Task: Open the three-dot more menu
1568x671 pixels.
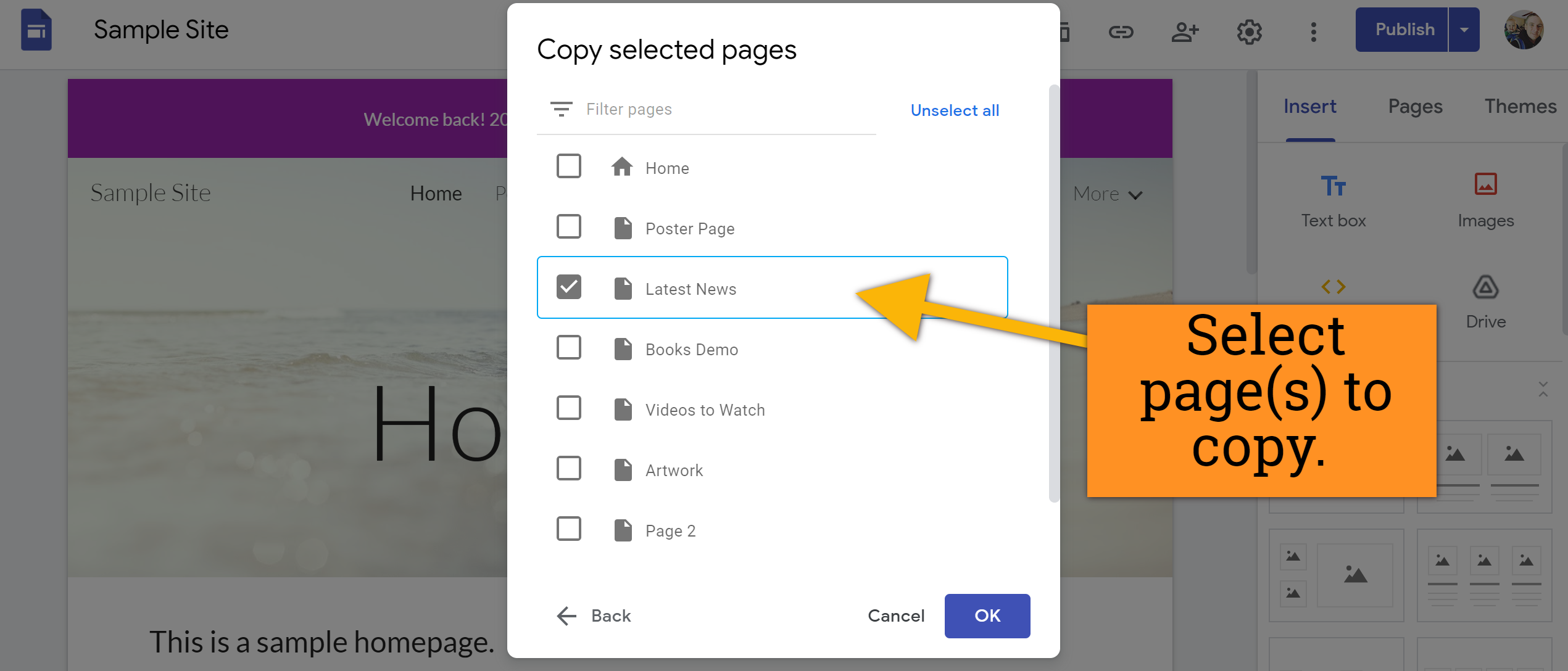Action: pyautogui.click(x=1313, y=31)
